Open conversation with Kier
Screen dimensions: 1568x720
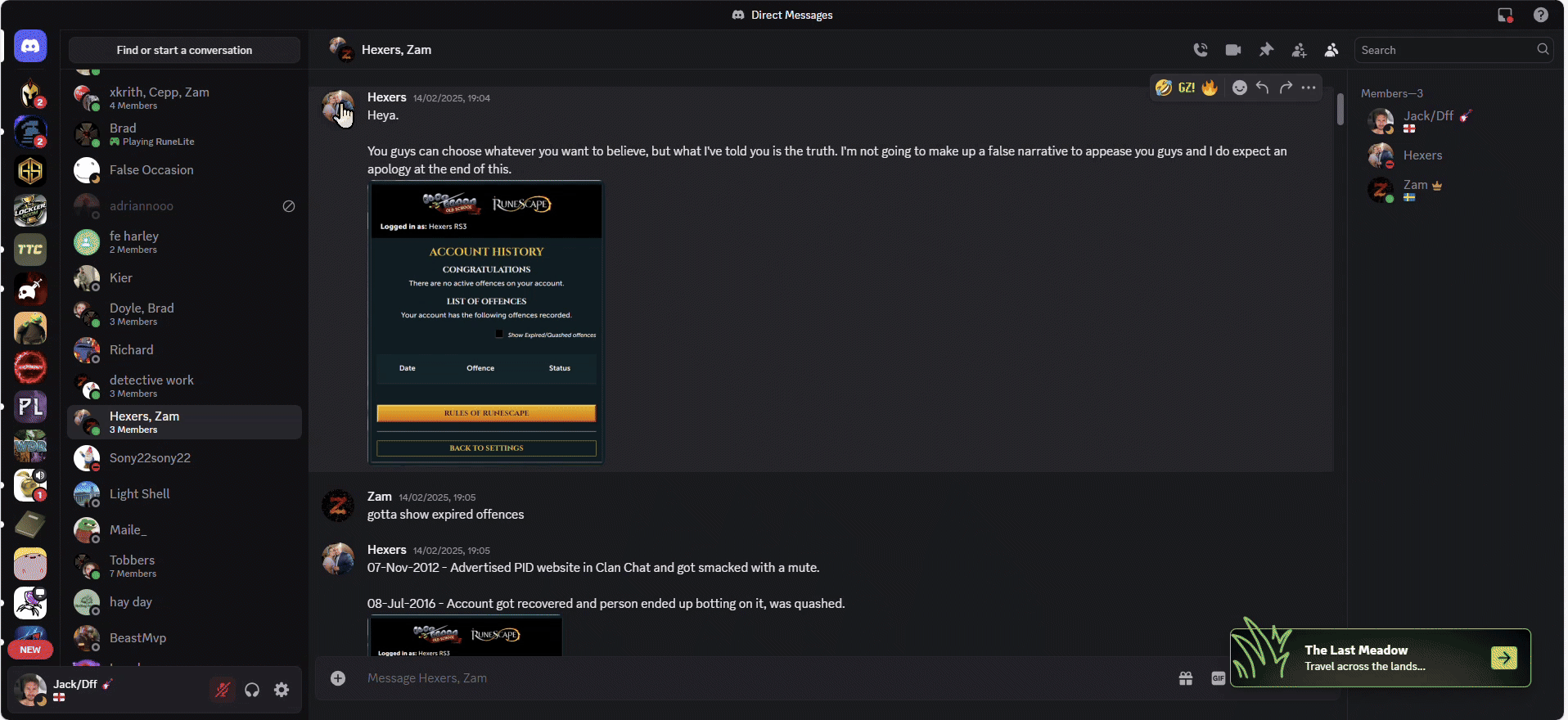tap(184, 278)
